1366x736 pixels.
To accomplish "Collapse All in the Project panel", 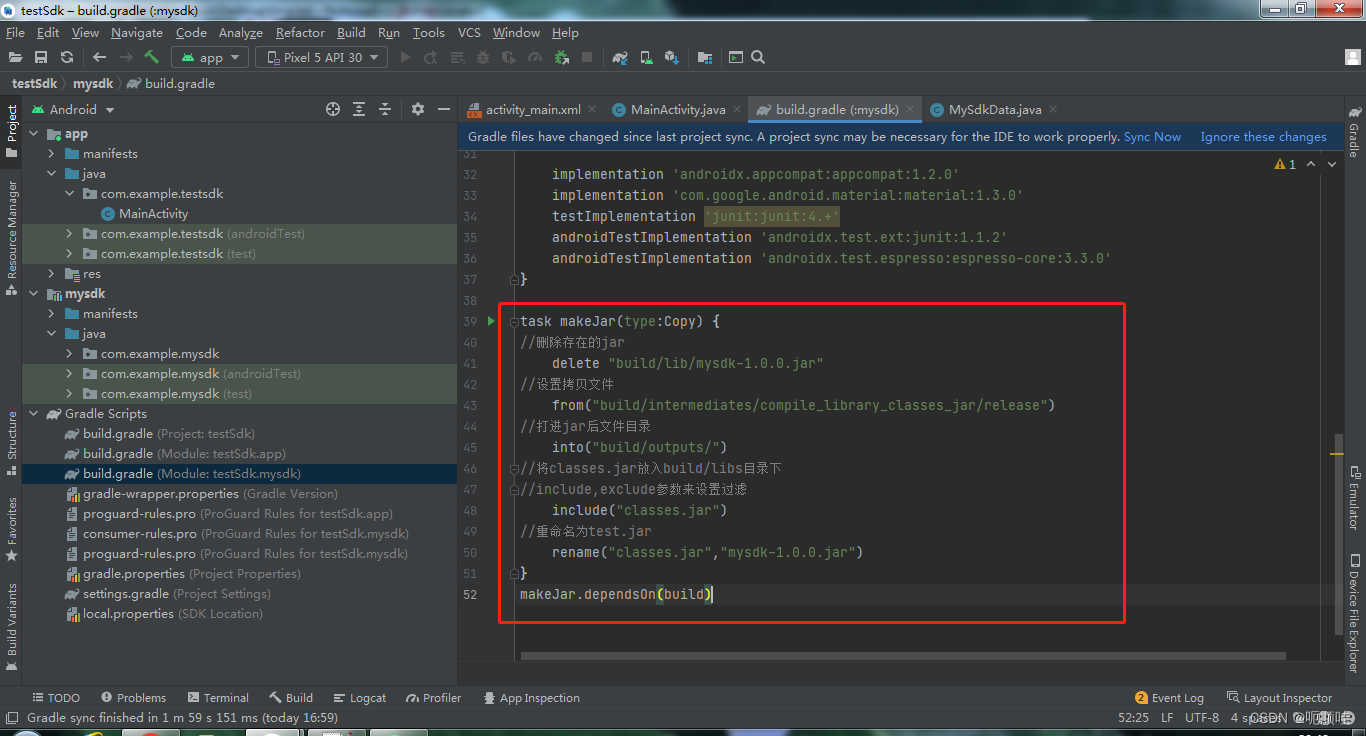I will (x=384, y=110).
